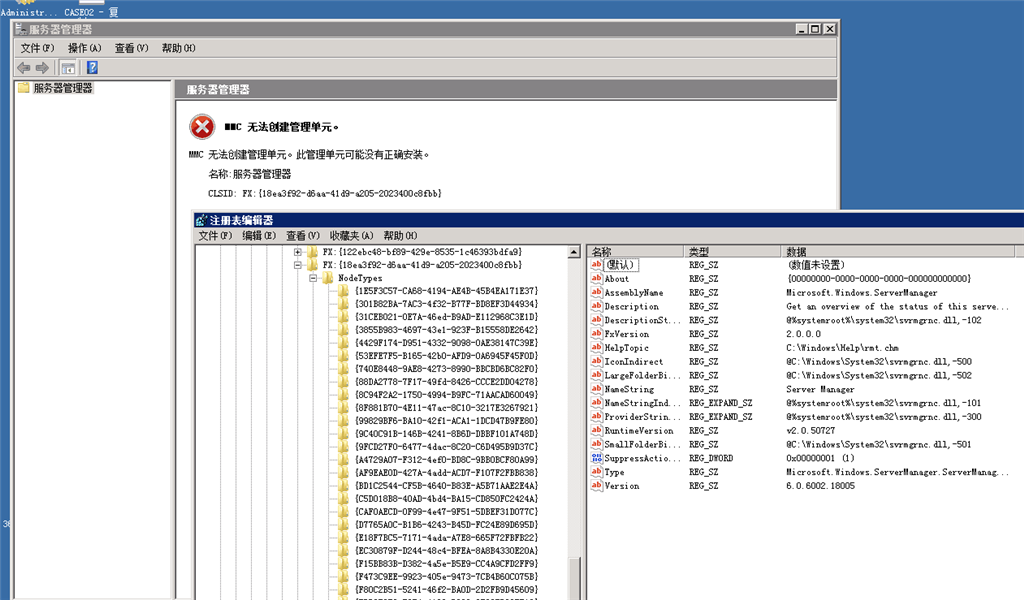Click folder icon of FX:{18ea3f92-d6aa...} key

pyautogui.click(x=312, y=264)
